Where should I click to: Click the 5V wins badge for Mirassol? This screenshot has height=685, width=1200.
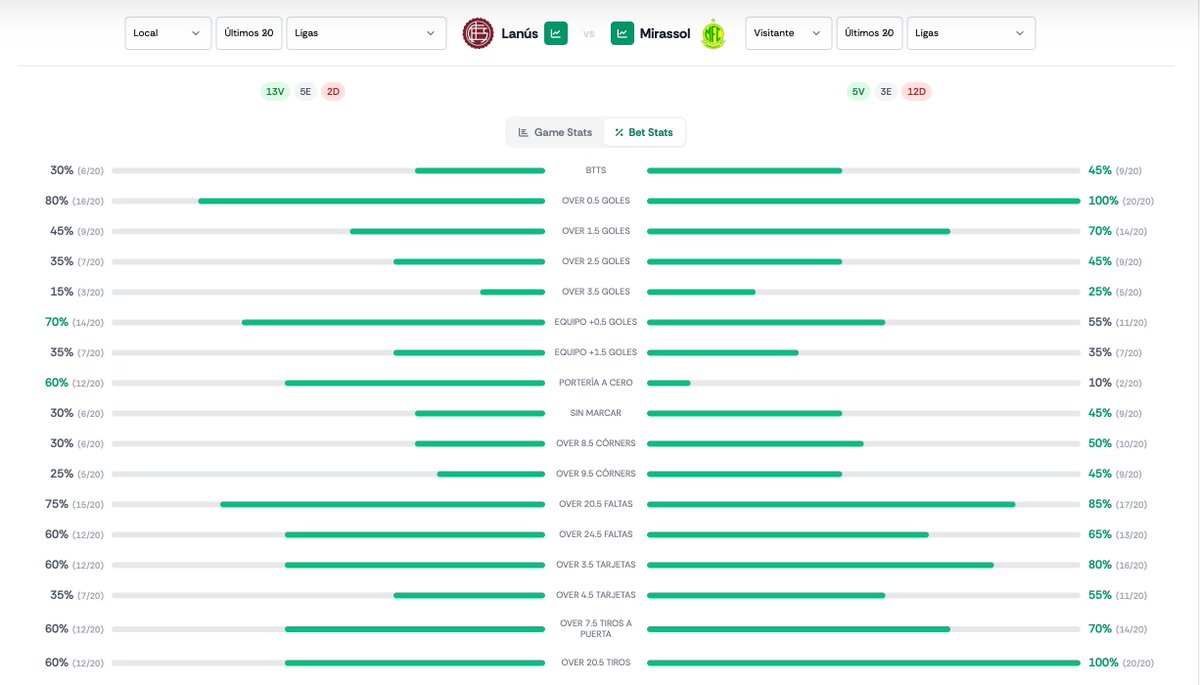point(858,91)
